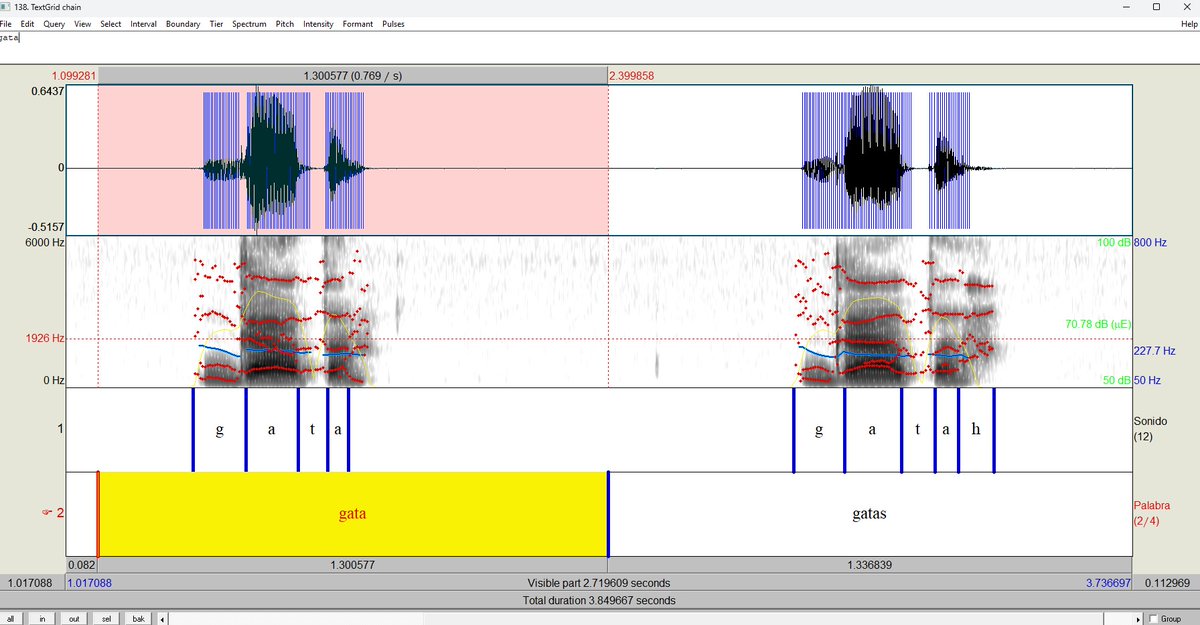Play the bottom bar segment labeled 1.336839
The image size is (1200, 625).
870,564
